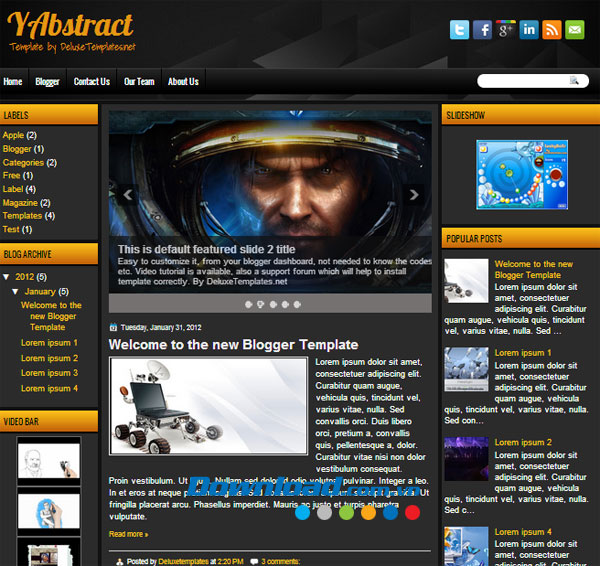Screen dimensions: 600x566
Task: Click Read more link
Action: pos(128,534)
